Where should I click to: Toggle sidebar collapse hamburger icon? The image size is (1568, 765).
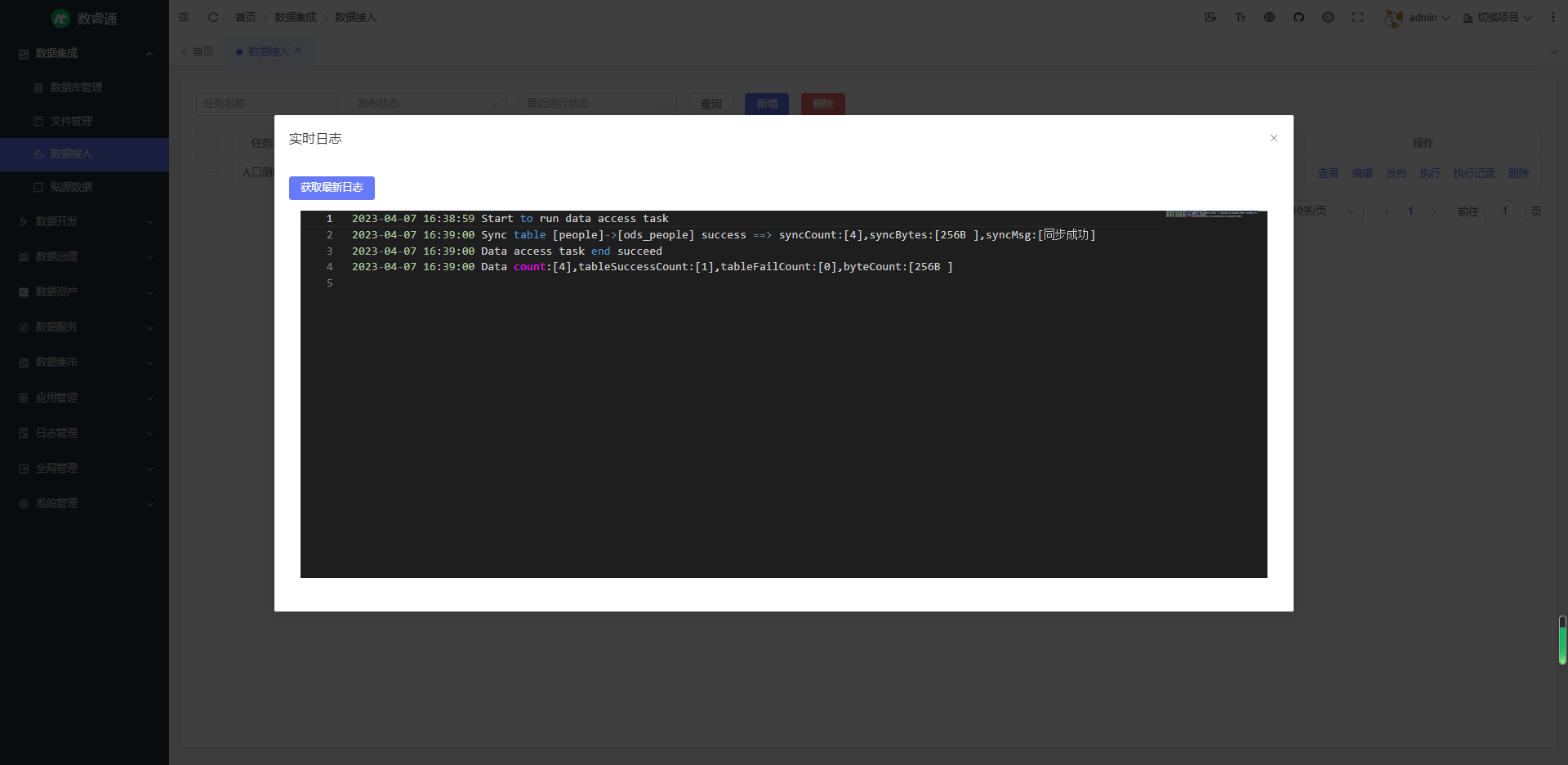tap(184, 17)
